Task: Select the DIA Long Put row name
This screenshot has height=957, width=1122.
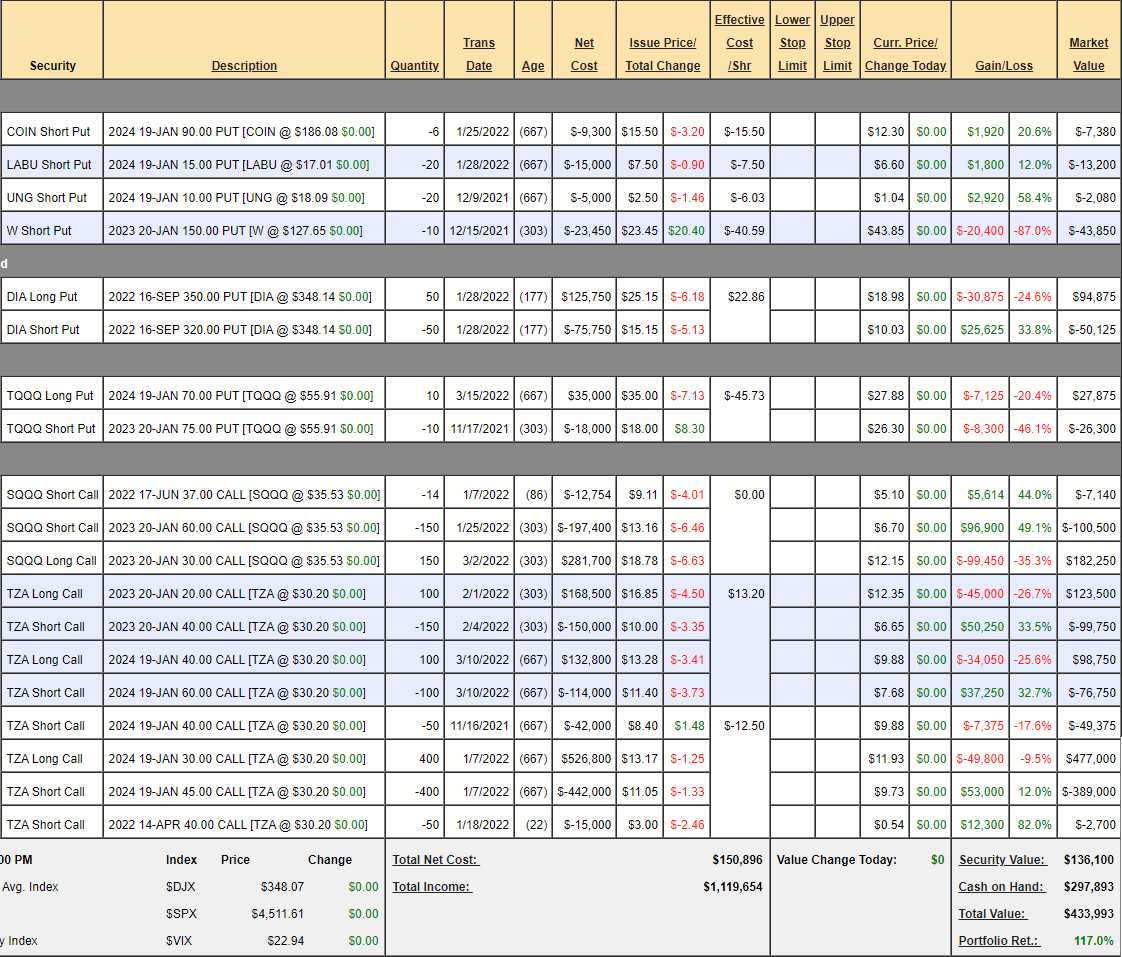Action: pyautogui.click(x=42, y=297)
